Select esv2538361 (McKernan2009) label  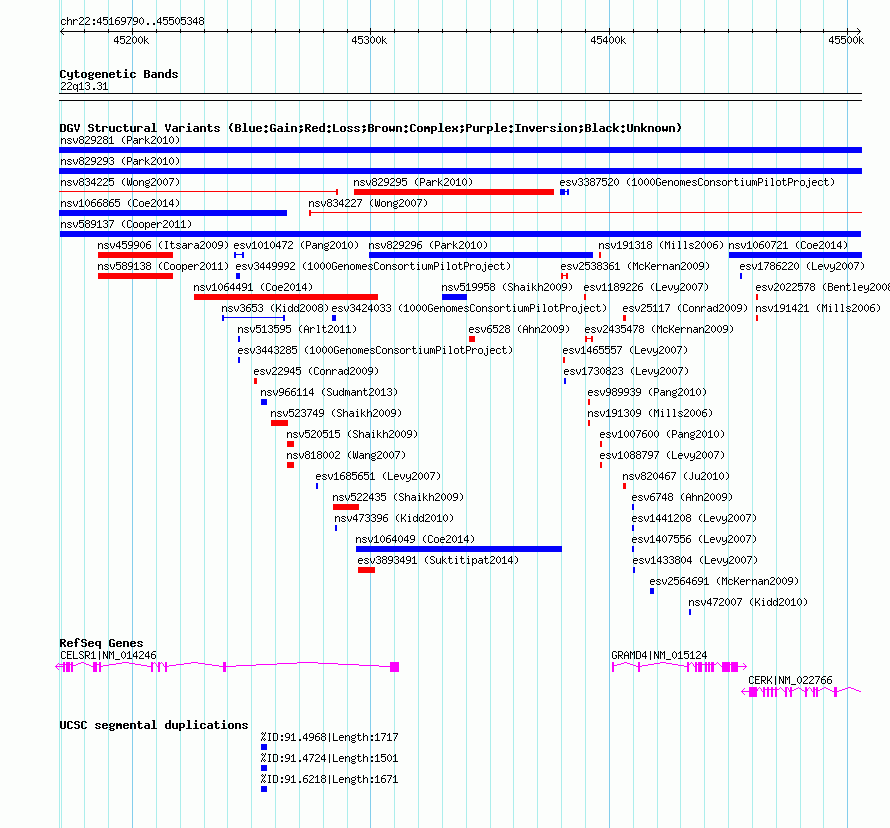[635, 266]
